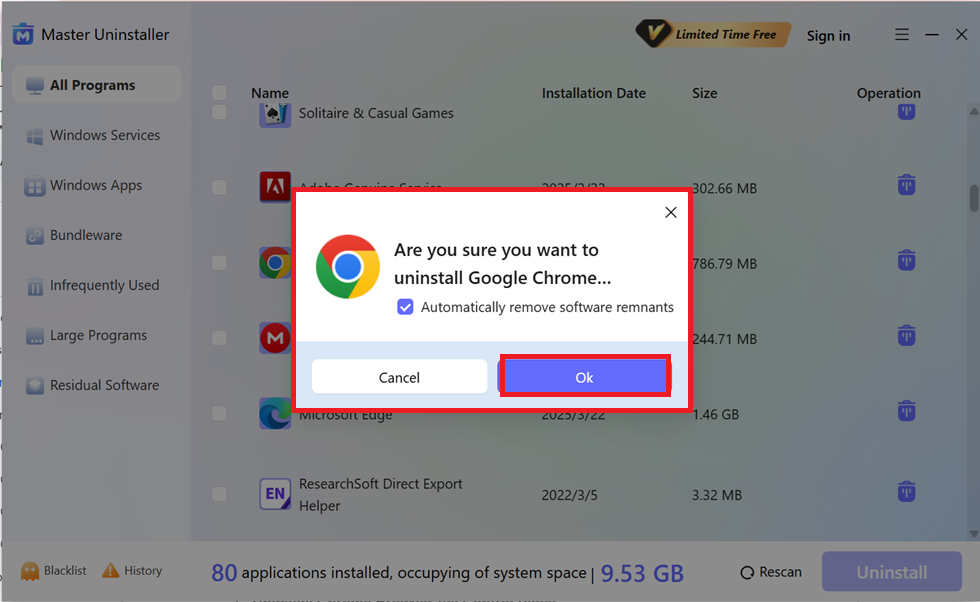Check the ResearchSoft Direct Export Helper checkbox

[x=219, y=494]
